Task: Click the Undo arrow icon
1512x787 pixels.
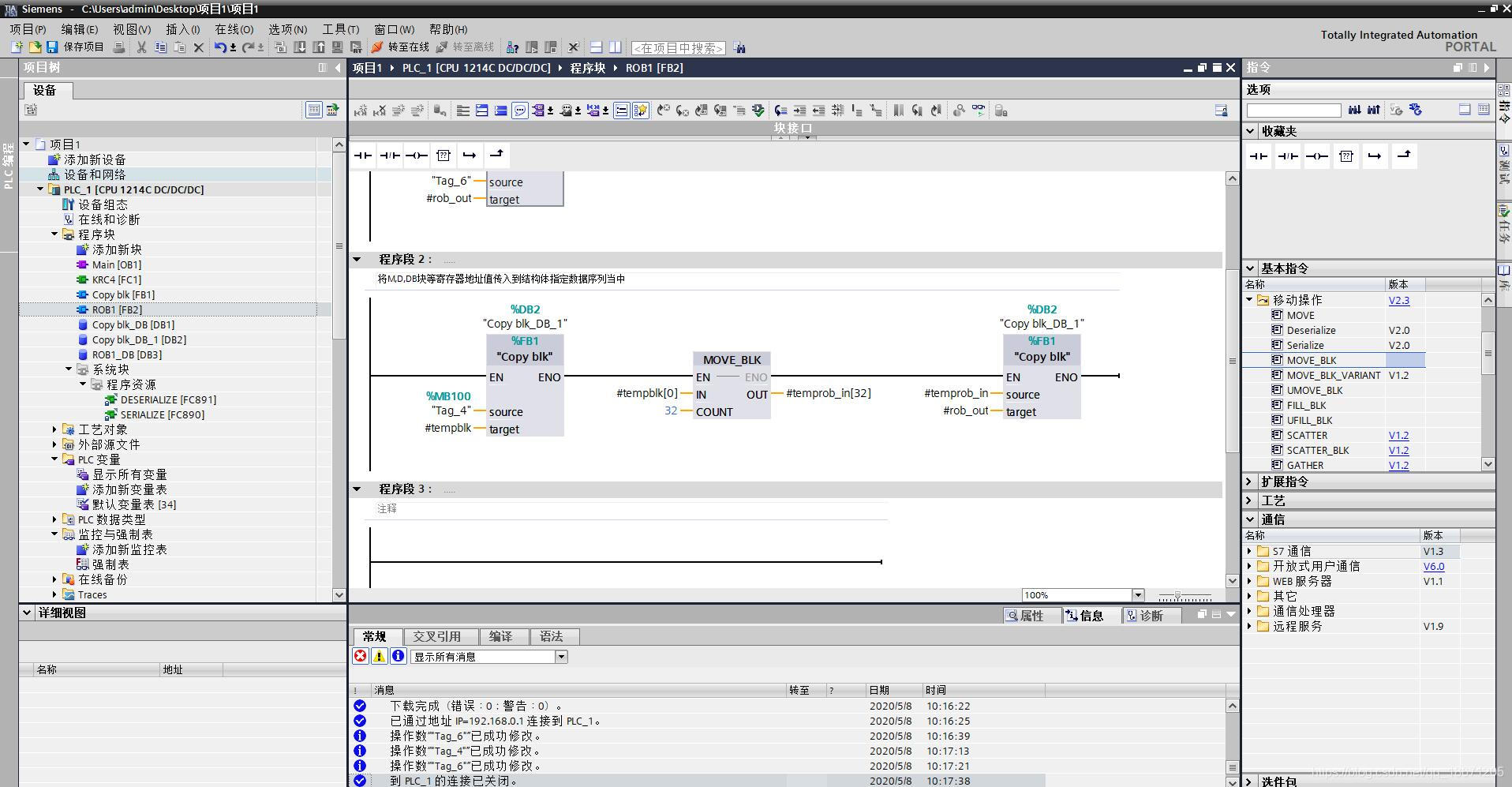Action: pyautogui.click(x=220, y=47)
